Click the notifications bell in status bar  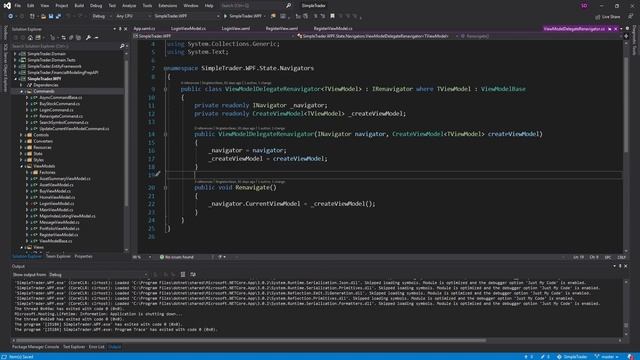tap(631, 356)
